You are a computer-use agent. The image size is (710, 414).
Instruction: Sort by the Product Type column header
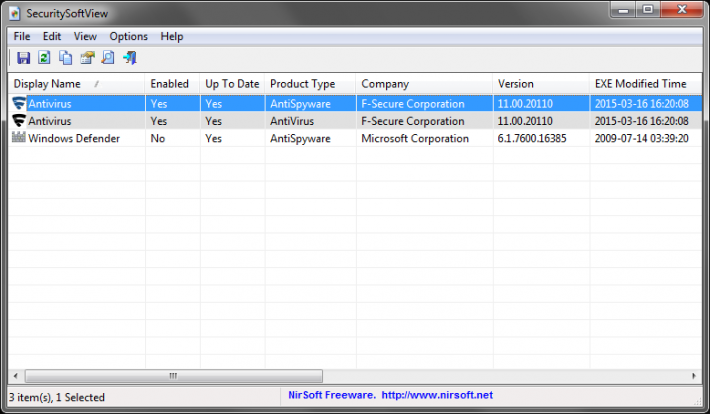[310, 84]
